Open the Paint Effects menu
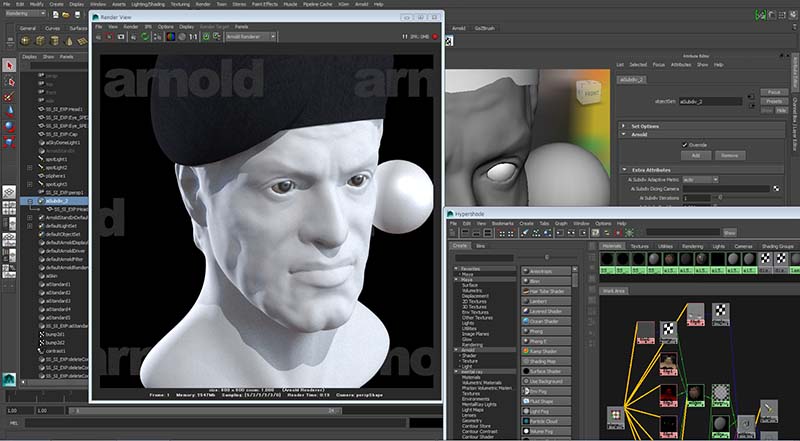Viewport: 800px width, 441px height. 265,4
